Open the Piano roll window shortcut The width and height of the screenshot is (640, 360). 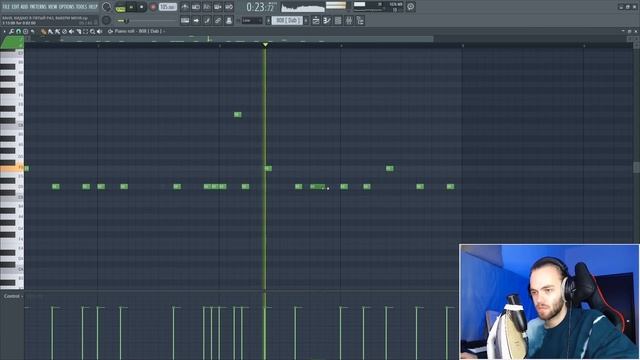pos(327,20)
